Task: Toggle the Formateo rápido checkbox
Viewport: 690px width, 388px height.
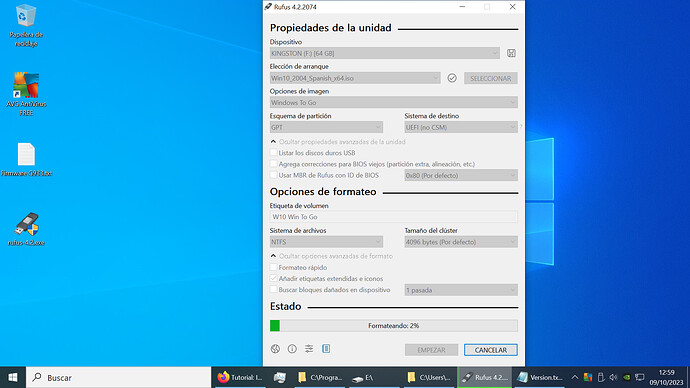Action: point(273,267)
